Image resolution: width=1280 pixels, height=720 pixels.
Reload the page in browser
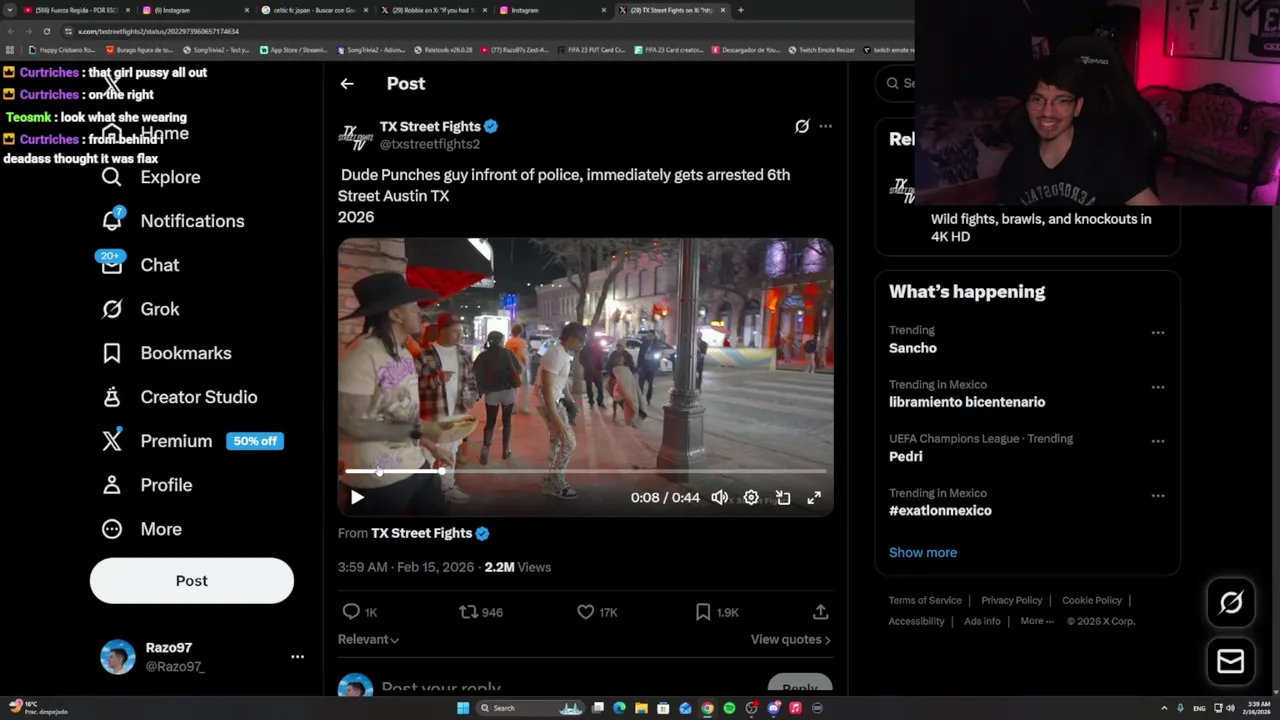coord(46,31)
